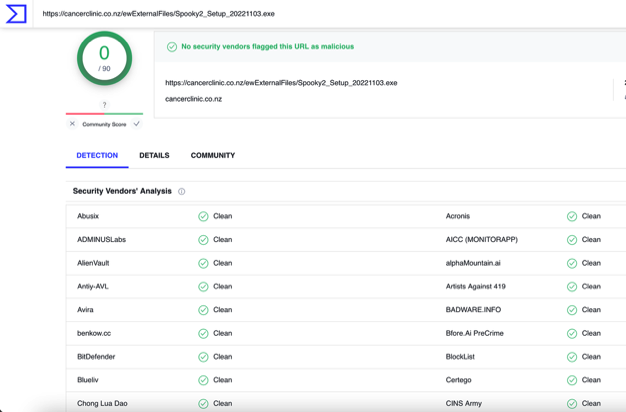Viewport: 626px width, 412px height.
Task: Click the detection score circle 0/90
Action: pyautogui.click(x=104, y=58)
